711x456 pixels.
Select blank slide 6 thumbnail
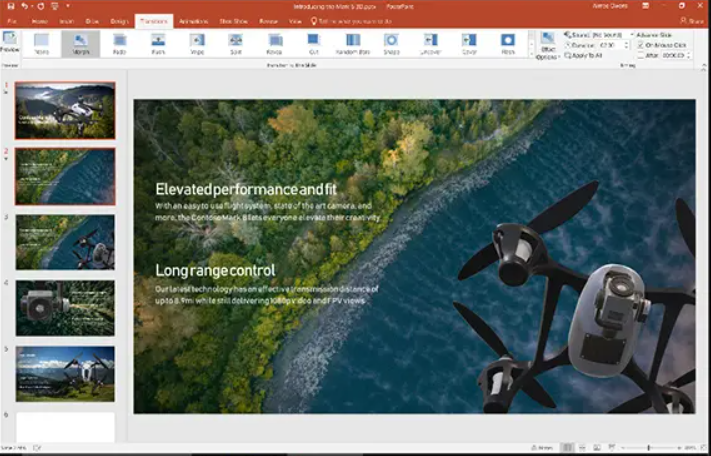65,427
